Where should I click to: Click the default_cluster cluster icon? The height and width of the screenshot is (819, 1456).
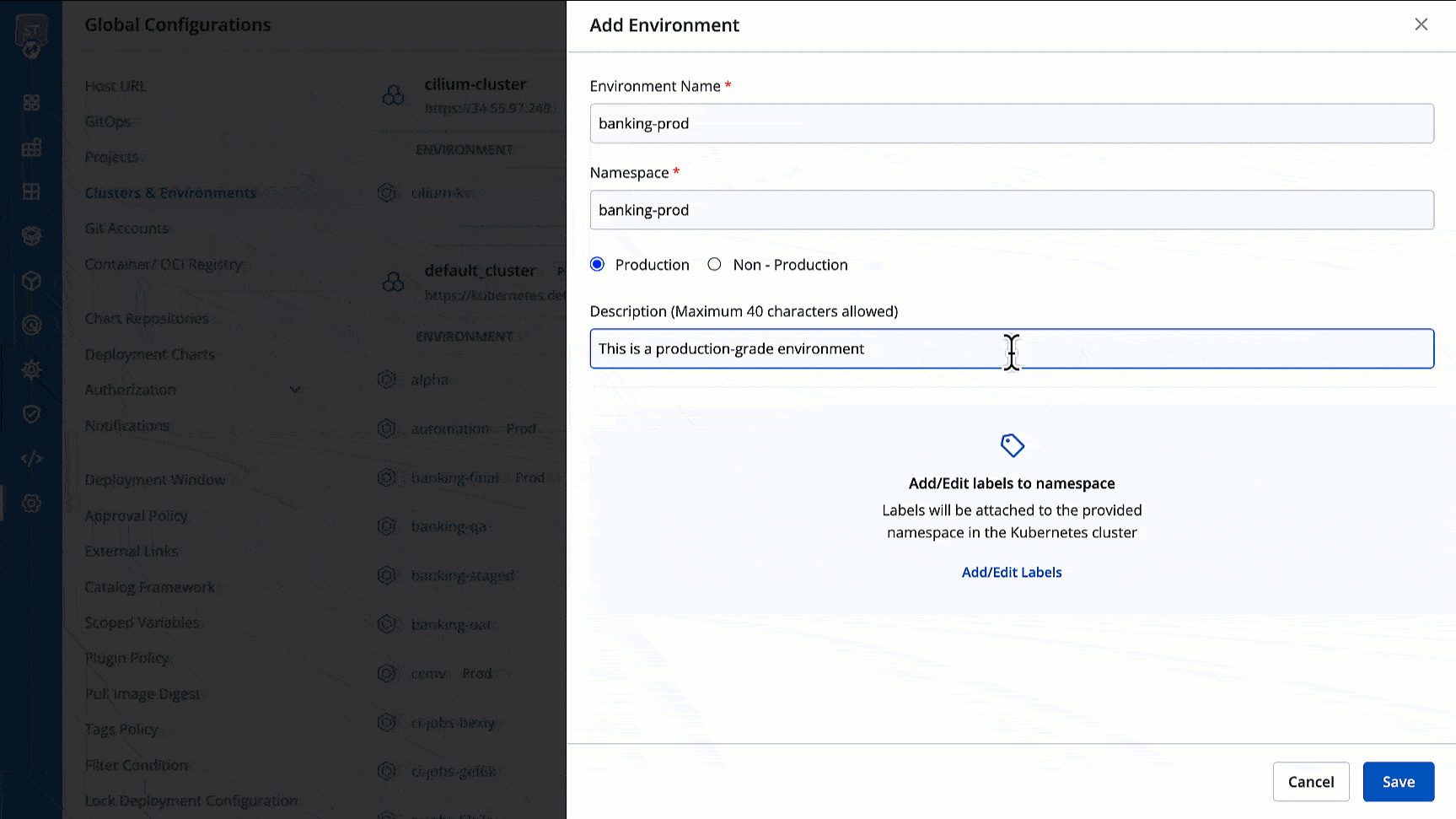(393, 282)
